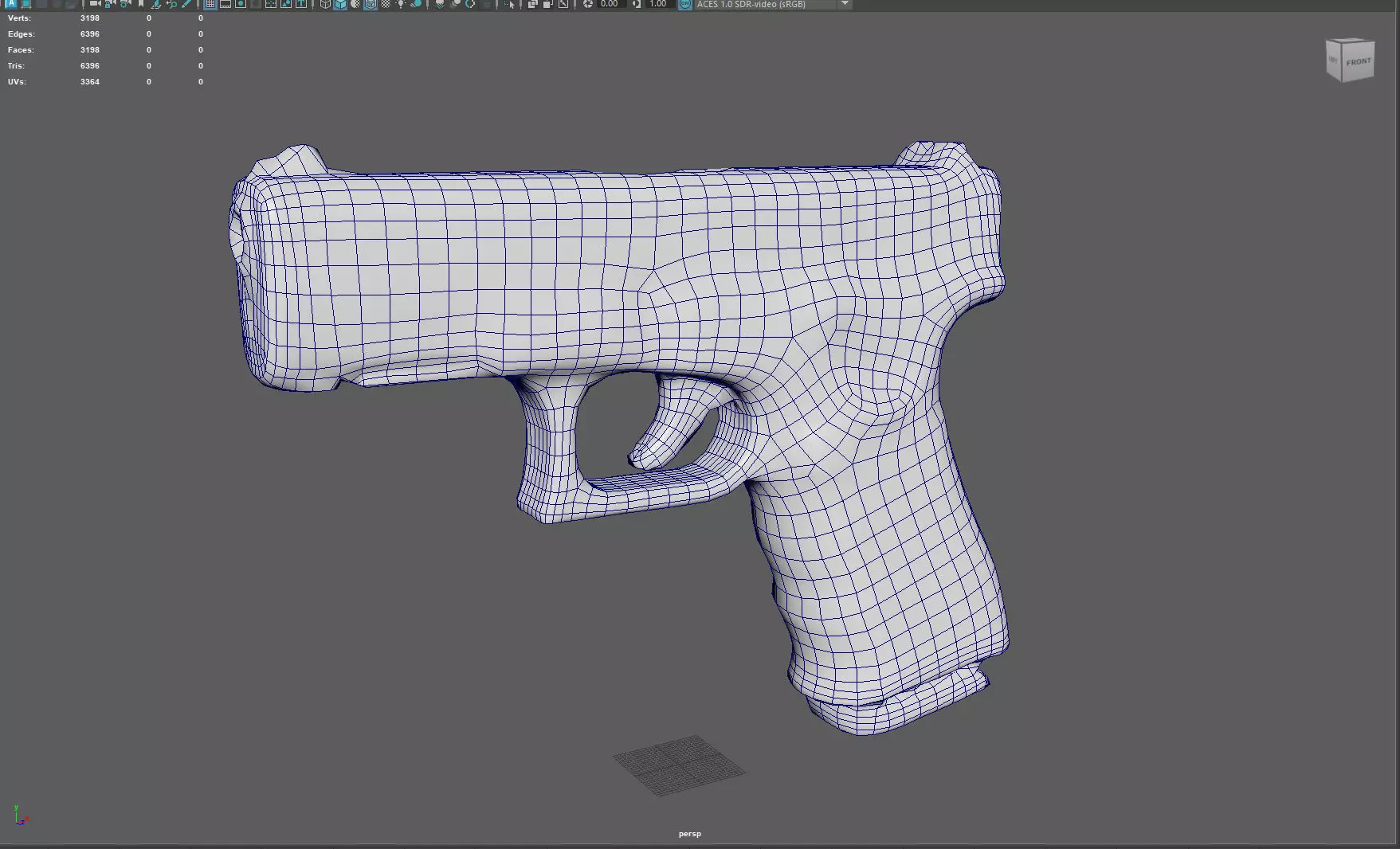
Task: Click the Verts count 3198
Action: (x=90, y=18)
